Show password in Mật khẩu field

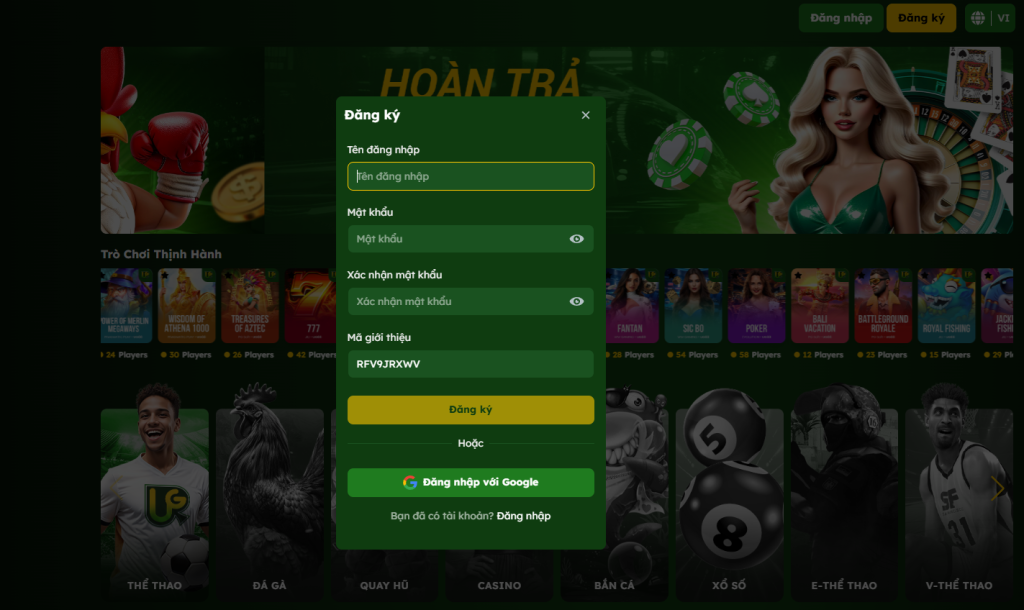tap(576, 239)
